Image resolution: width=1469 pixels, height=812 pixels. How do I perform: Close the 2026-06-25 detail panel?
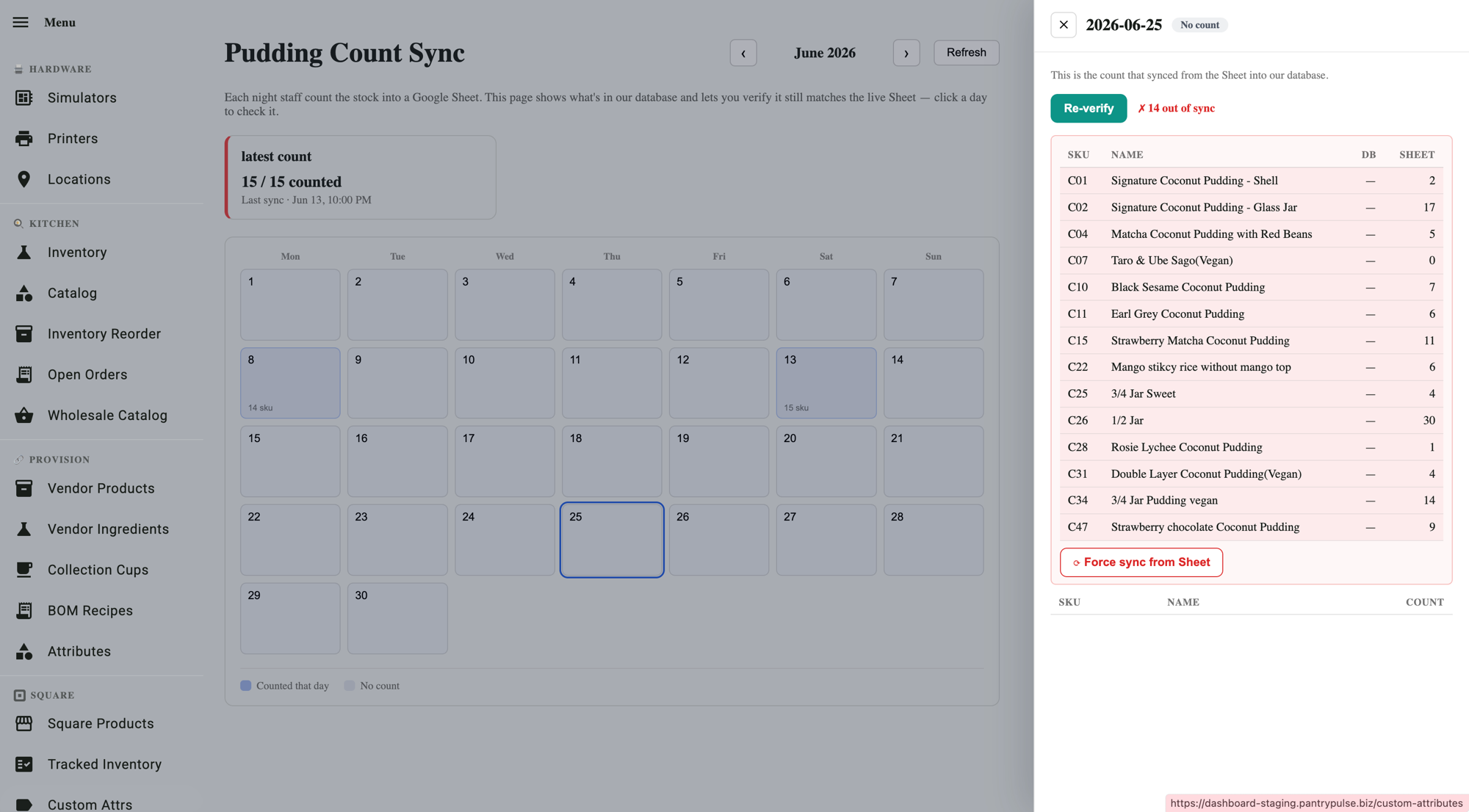coord(1064,25)
